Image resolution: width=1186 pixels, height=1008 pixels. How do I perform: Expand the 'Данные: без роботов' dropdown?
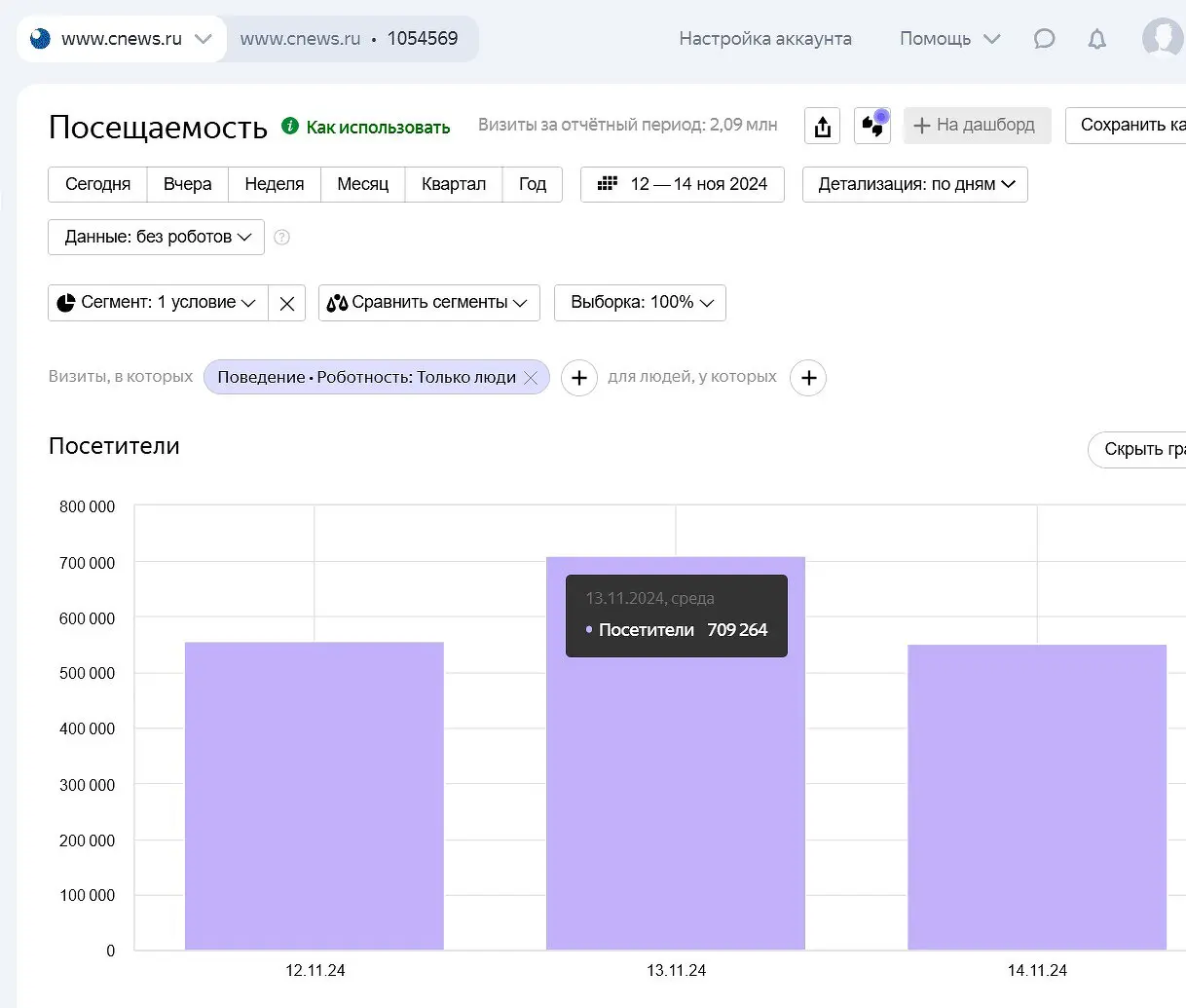(x=157, y=237)
